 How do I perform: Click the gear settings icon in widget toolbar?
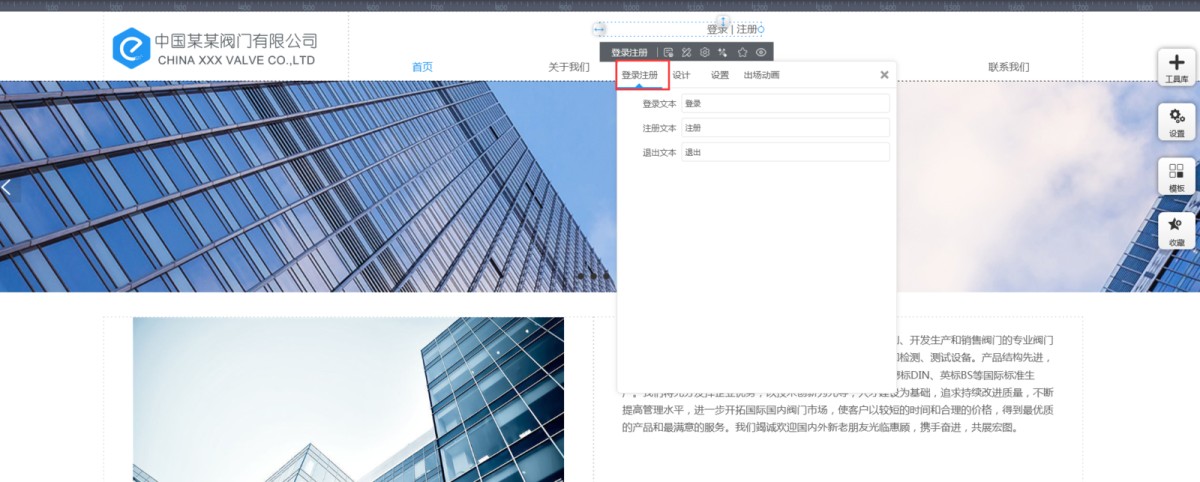click(705, 52)
